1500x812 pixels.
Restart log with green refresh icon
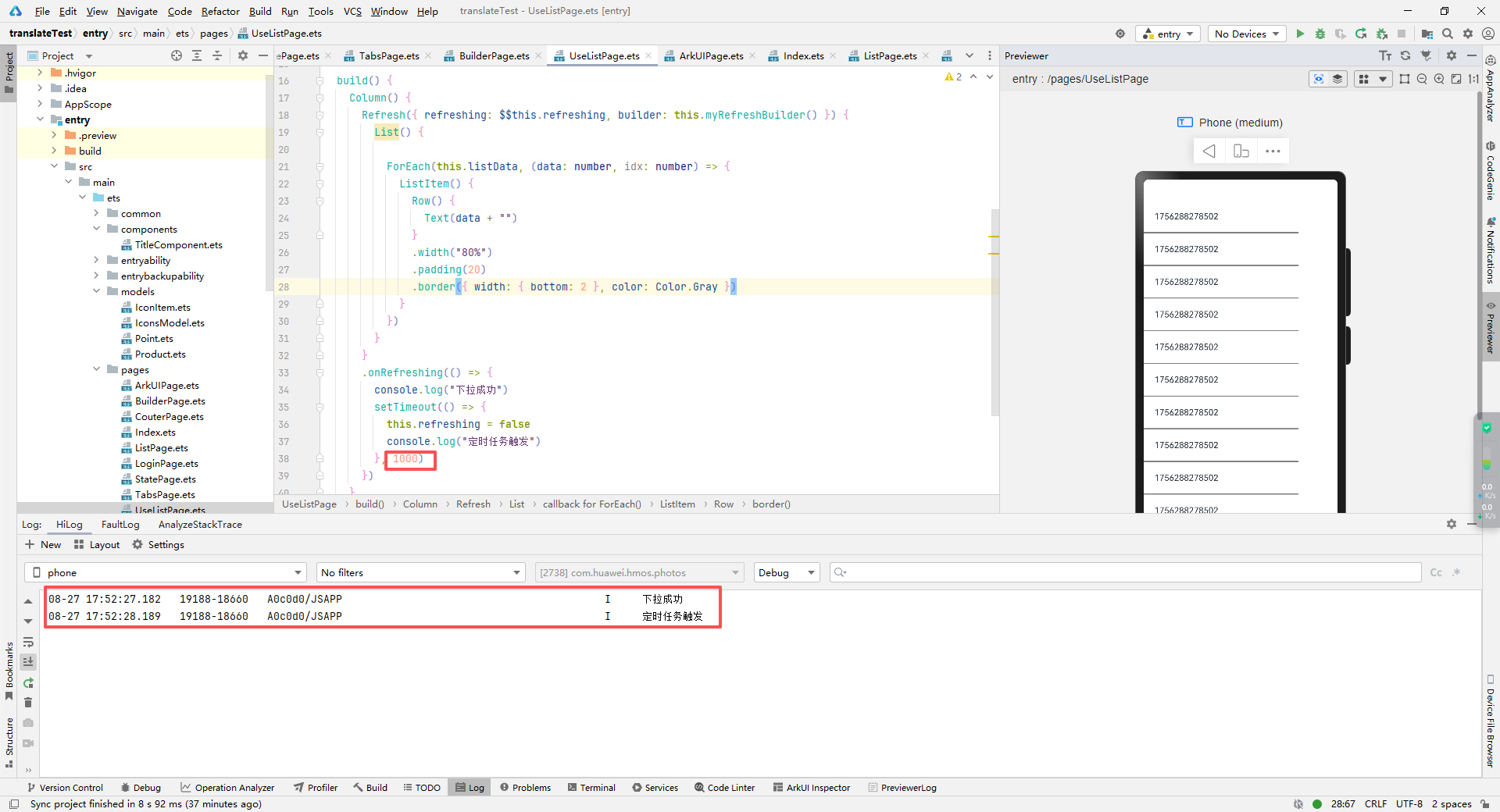[28, 682]
